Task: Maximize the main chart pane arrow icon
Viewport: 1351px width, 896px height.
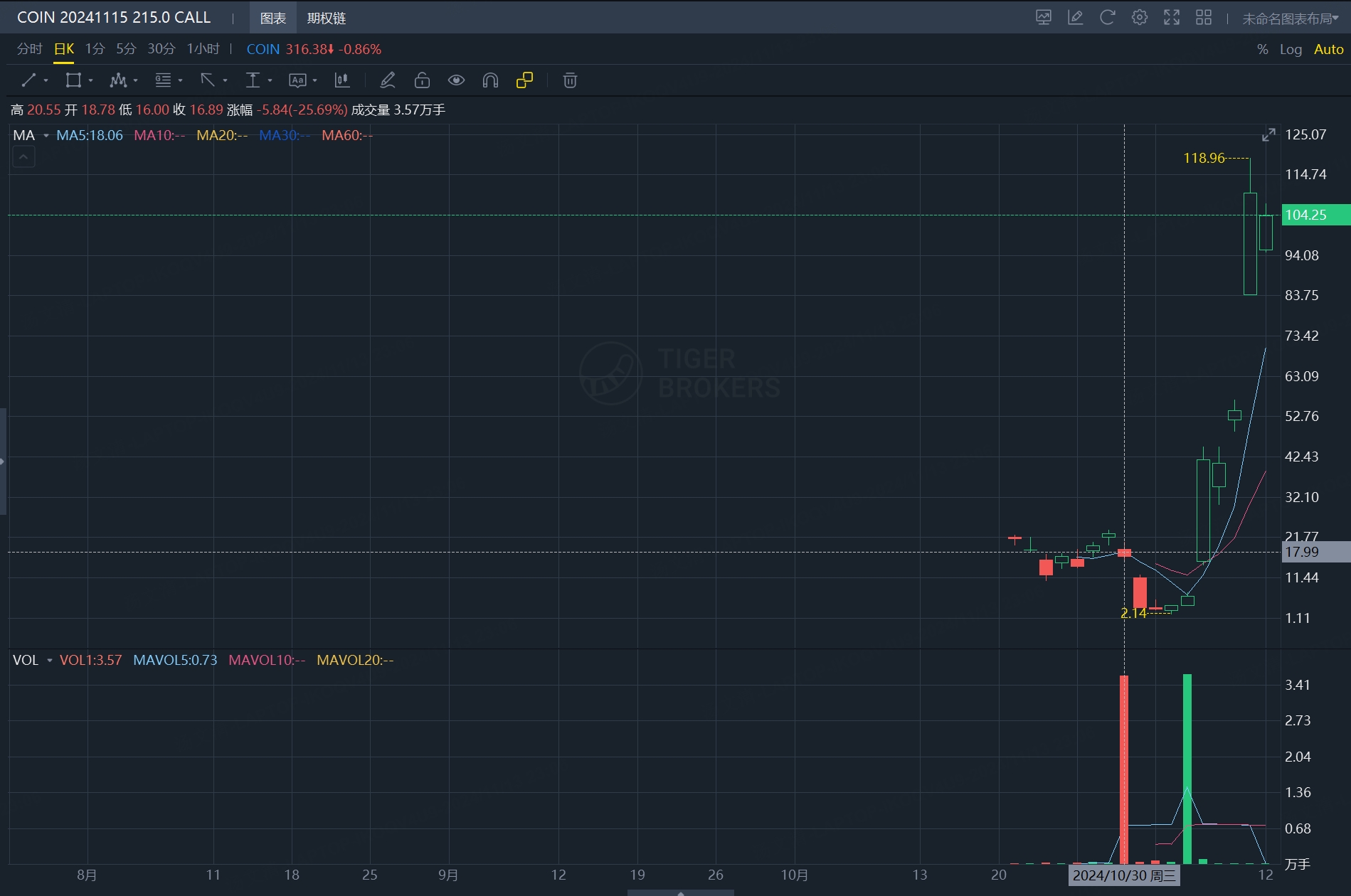Action: click(1268, 134)
